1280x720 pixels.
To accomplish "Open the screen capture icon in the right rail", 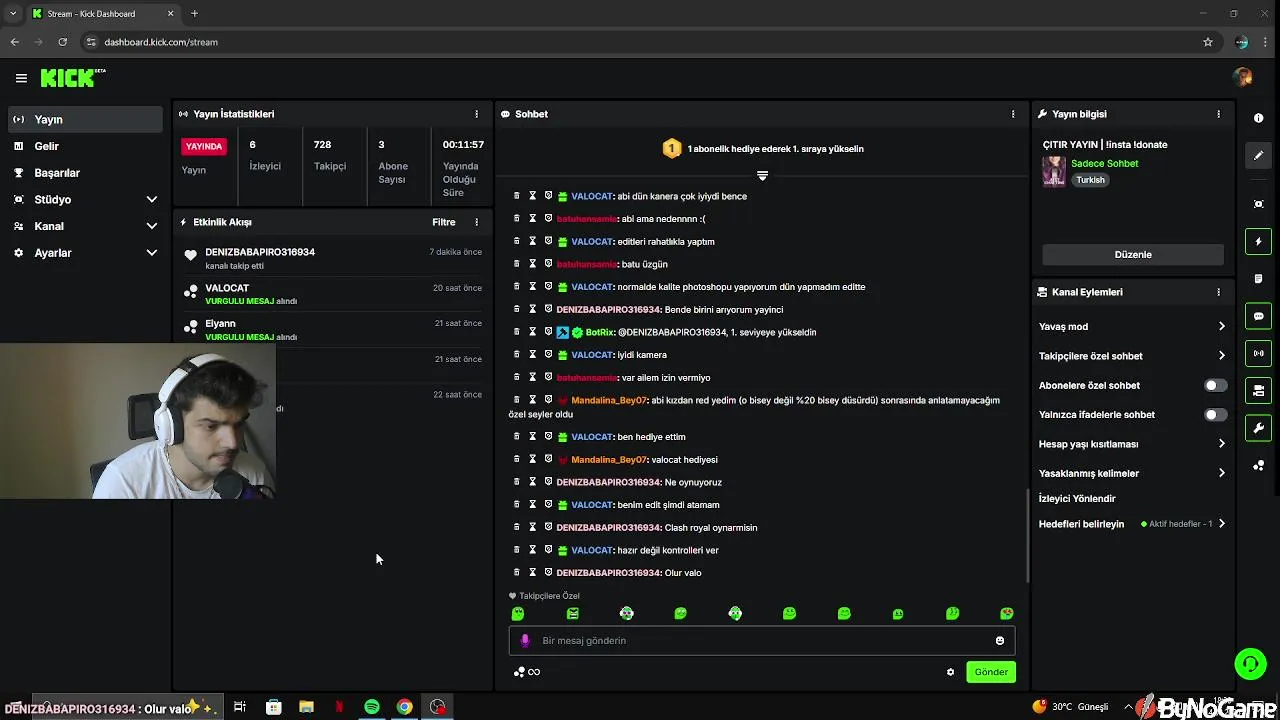I will coord(1258,204).
